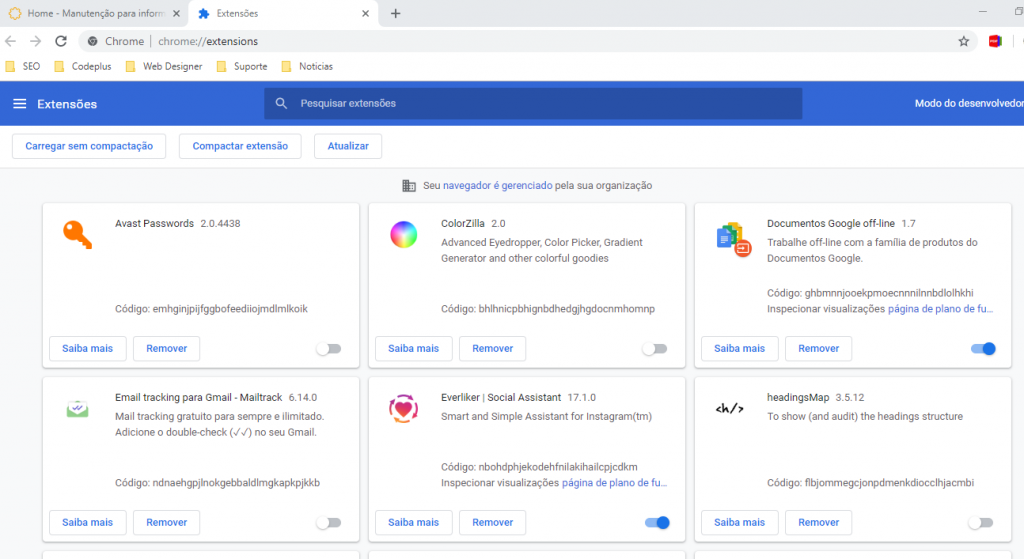Viewport: 1024px width, 559px height.
Task: Switch to Home - Manutenção tab
Action: tap(95, 13)
